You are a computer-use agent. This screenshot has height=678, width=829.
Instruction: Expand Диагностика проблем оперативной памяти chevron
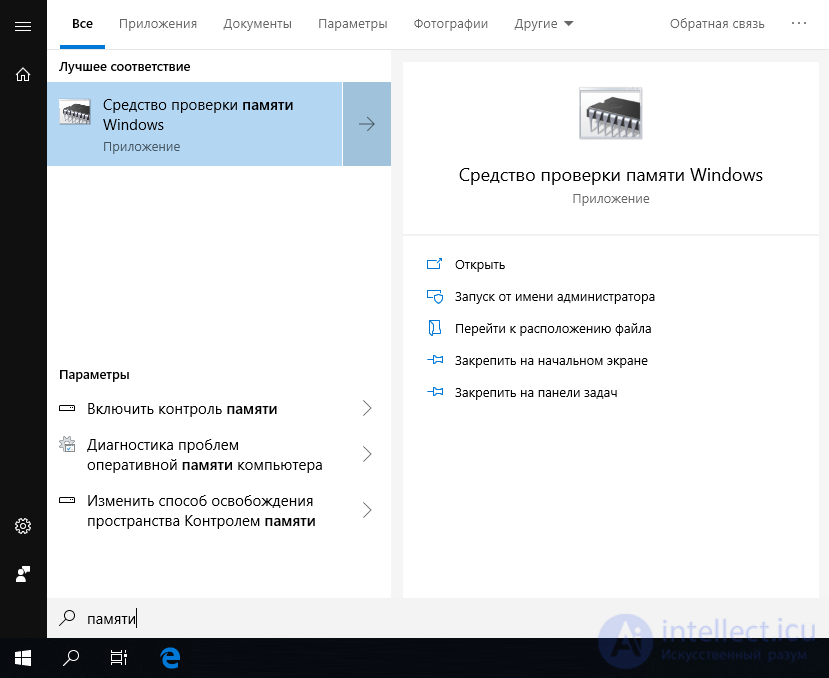367,454
